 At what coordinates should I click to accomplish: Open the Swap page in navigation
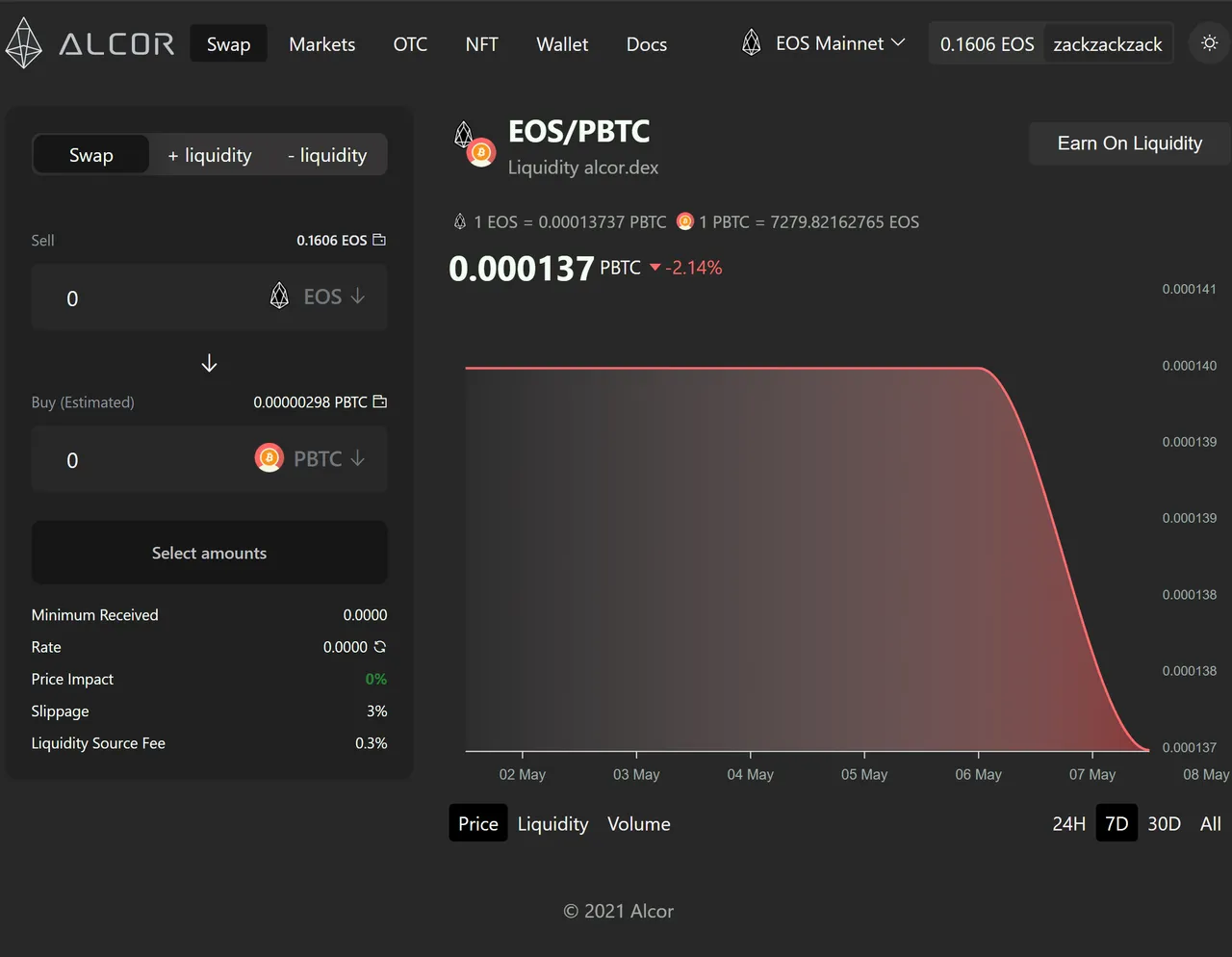[x=228, y=44]
